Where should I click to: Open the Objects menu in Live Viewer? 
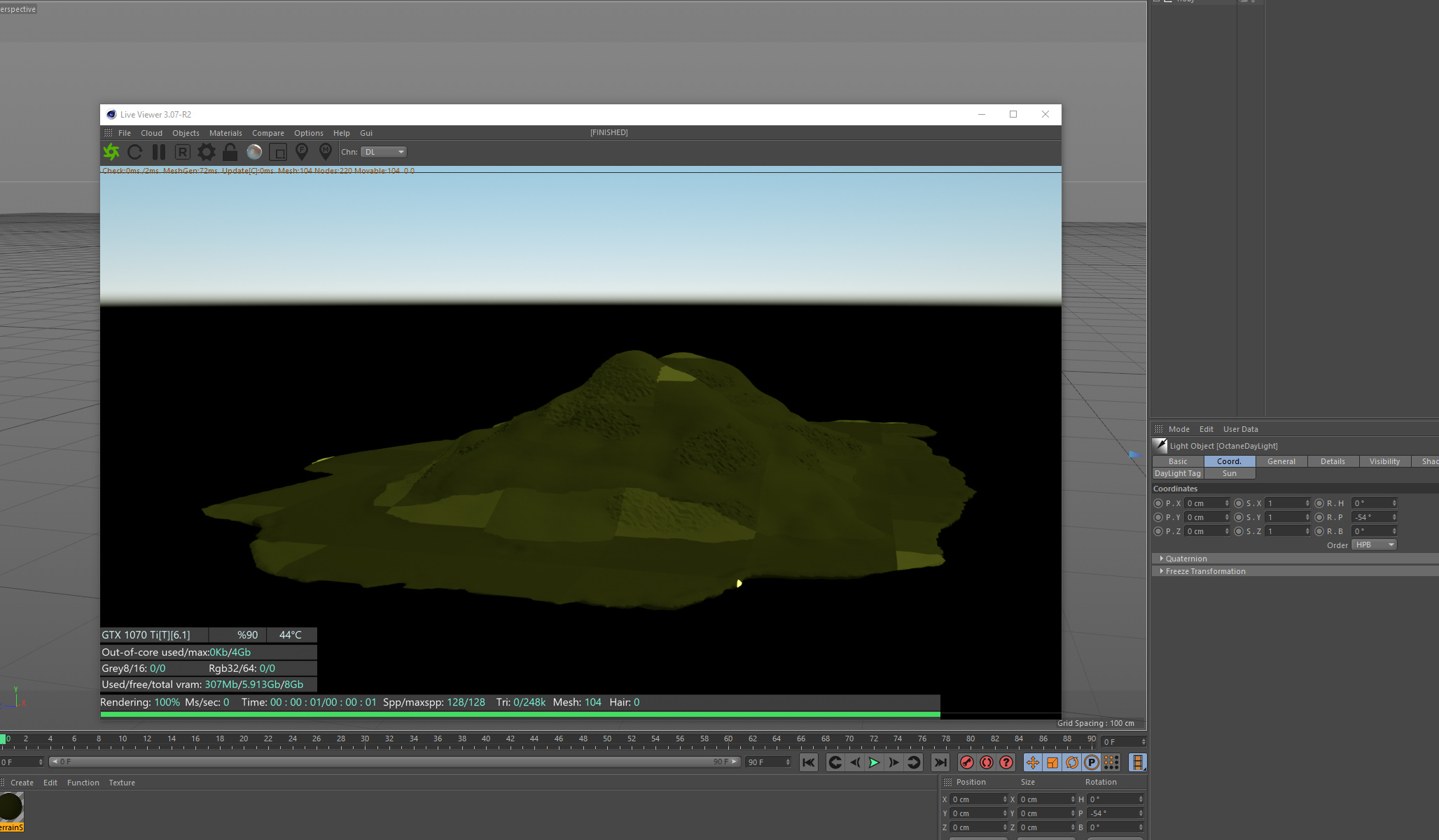tap(186, 133)
